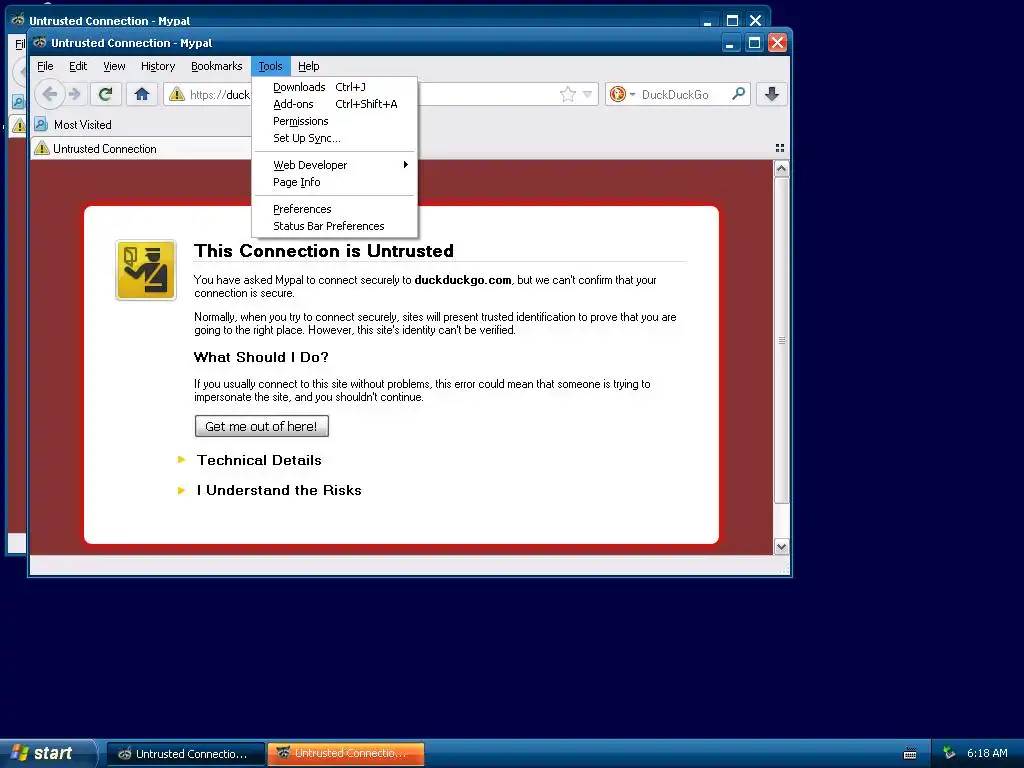Viewport: 1024px width, 768px height.
Task: Bookmark this page with the star icon
Action: pos(568,95)
